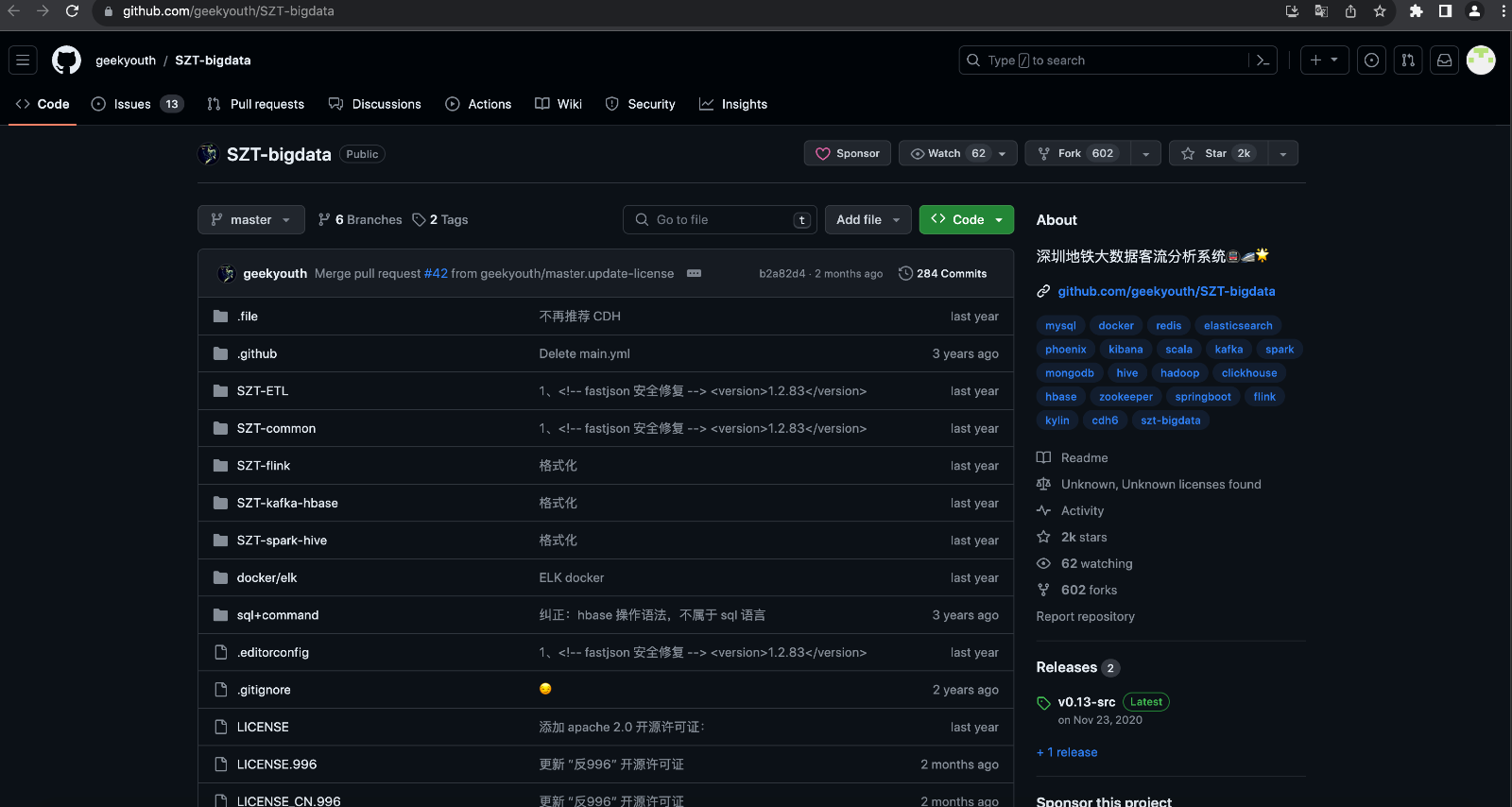This screenshot has height=807, width=1512.
Task: Open the create new plus dropdown
Action: (x=1324, y=60)
